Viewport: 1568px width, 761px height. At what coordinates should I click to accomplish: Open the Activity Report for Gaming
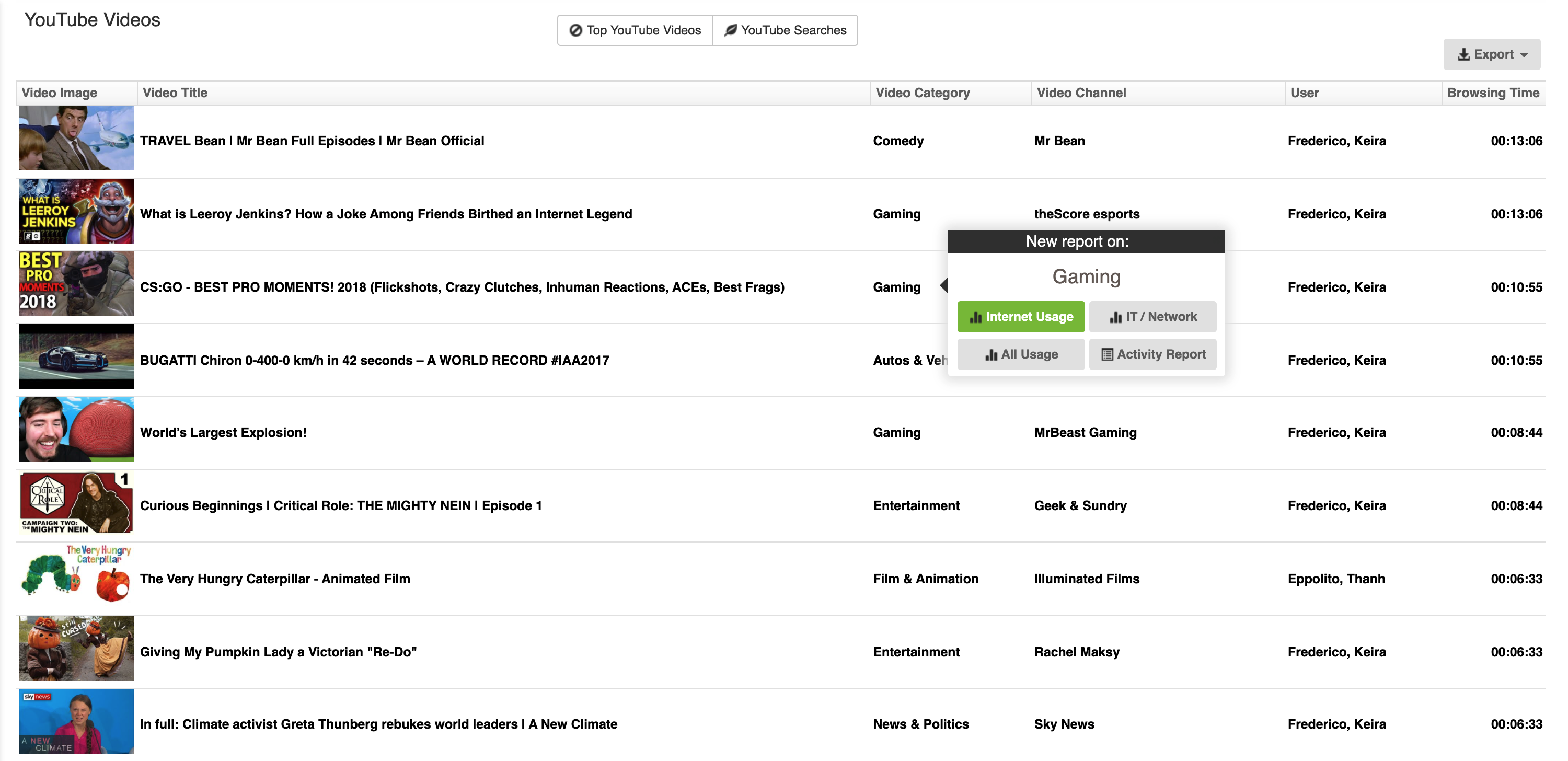(x=1152, y=354)
